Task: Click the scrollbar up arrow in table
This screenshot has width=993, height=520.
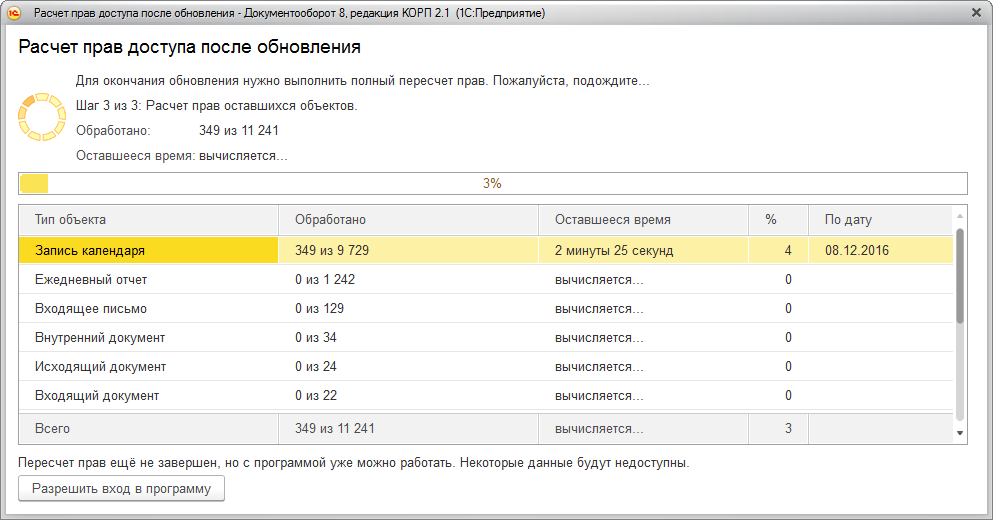Action: 960,216
